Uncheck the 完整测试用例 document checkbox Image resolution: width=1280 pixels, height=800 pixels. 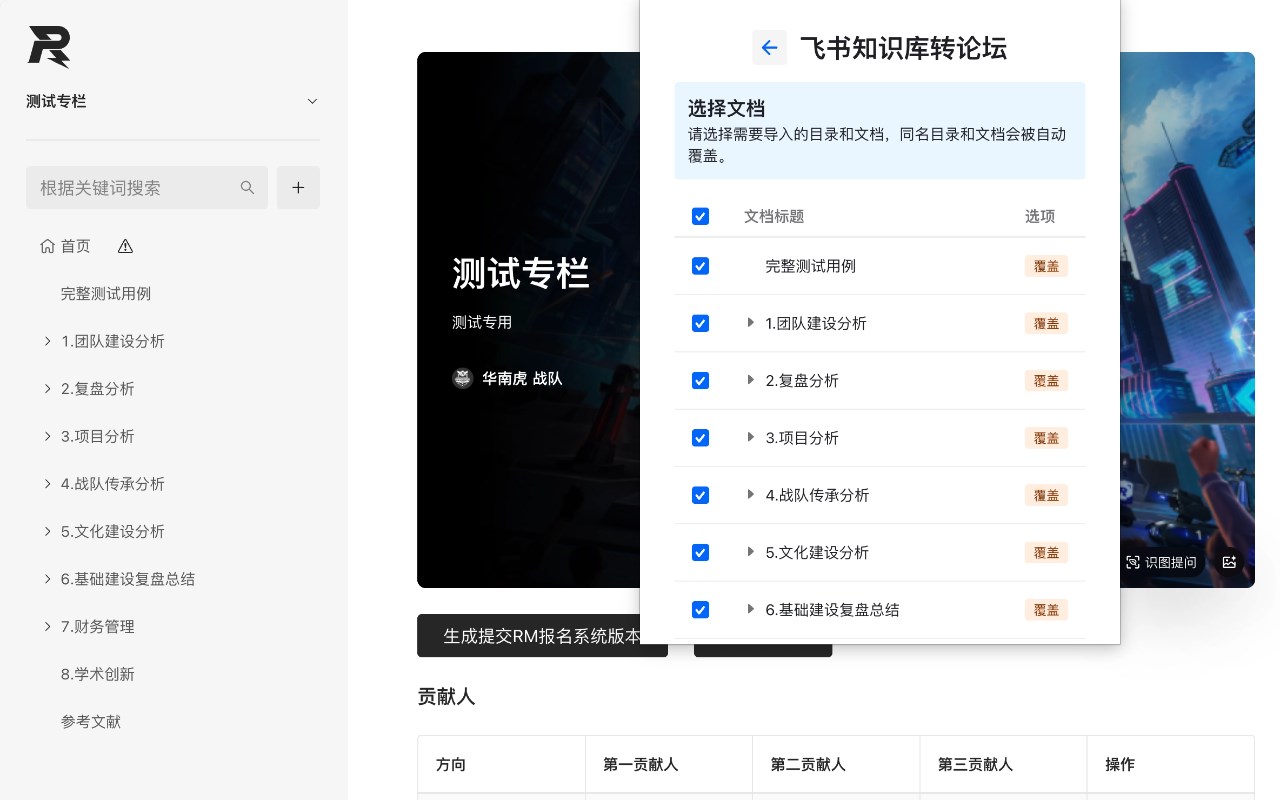coord(700,266)
